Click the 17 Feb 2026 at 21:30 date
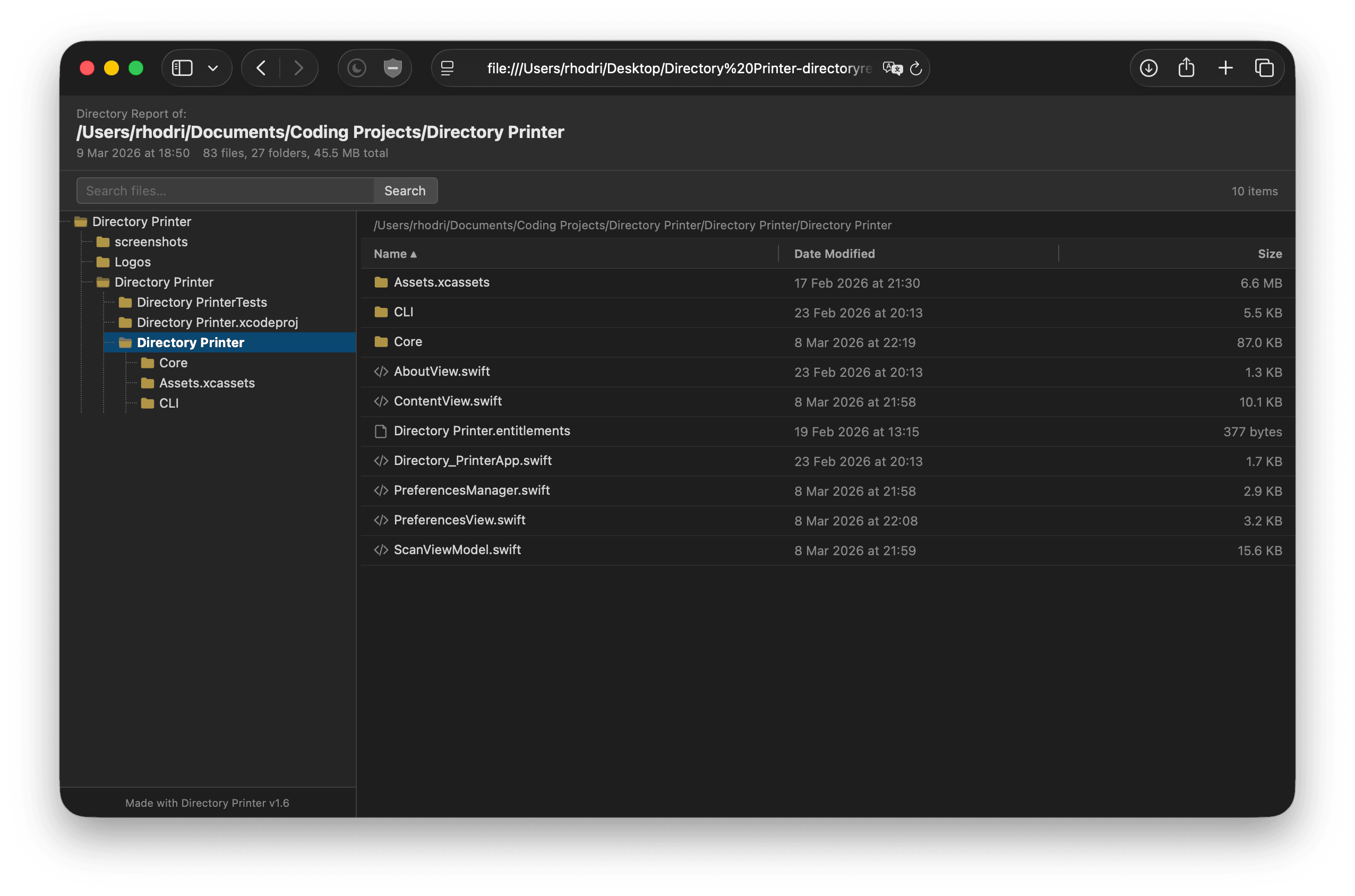Image resolution: width=1355 pixels, height=896 pixels. pyautogui.click(x=856, y=283)
